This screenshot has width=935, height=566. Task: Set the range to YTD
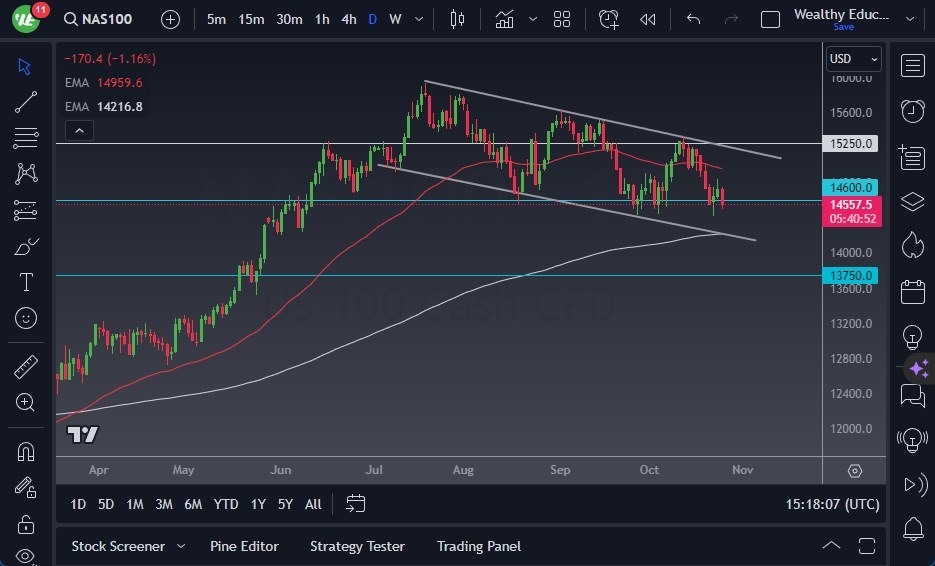pos(226,504)
